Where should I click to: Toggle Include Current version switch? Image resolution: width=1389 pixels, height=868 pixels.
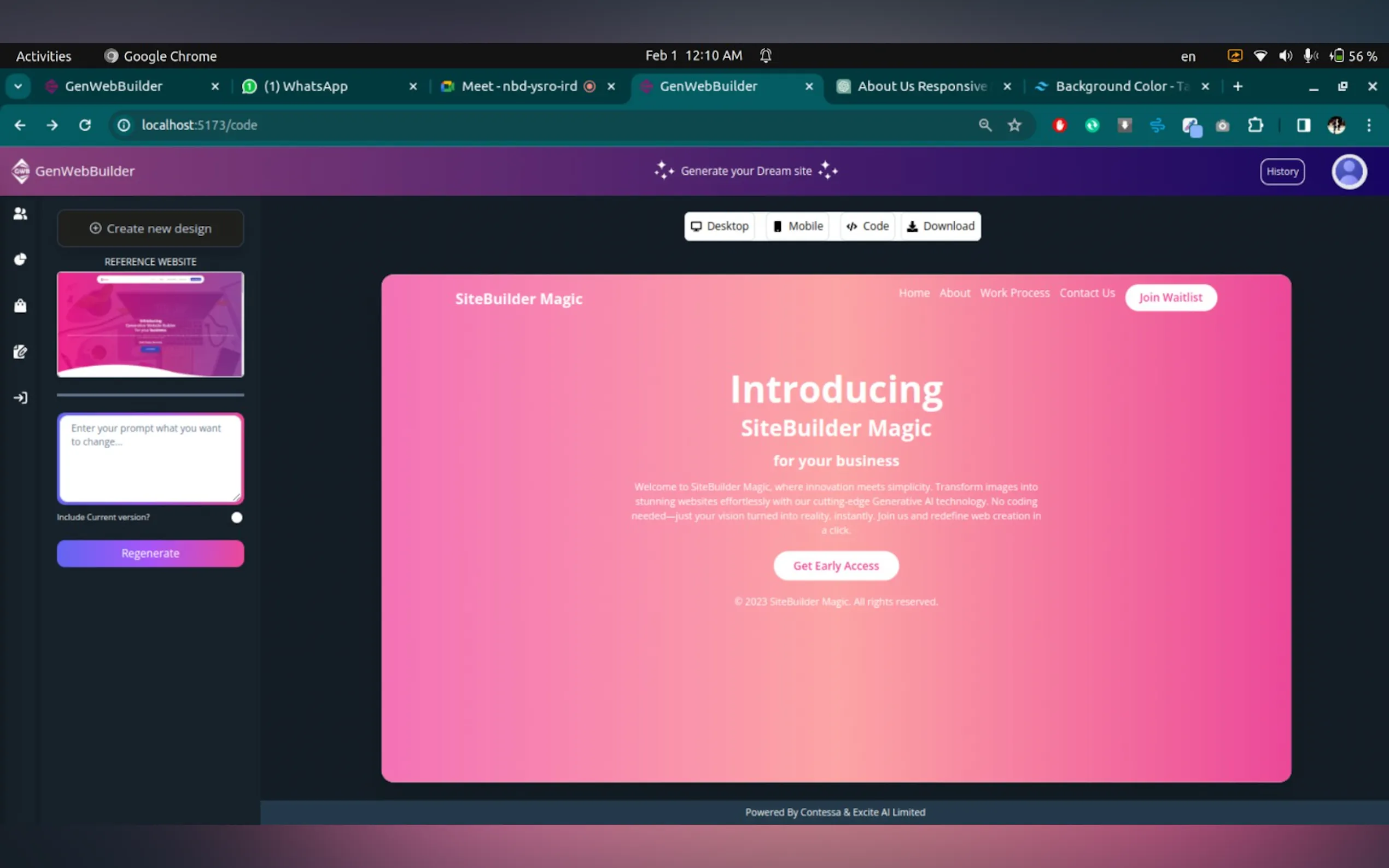236,517
